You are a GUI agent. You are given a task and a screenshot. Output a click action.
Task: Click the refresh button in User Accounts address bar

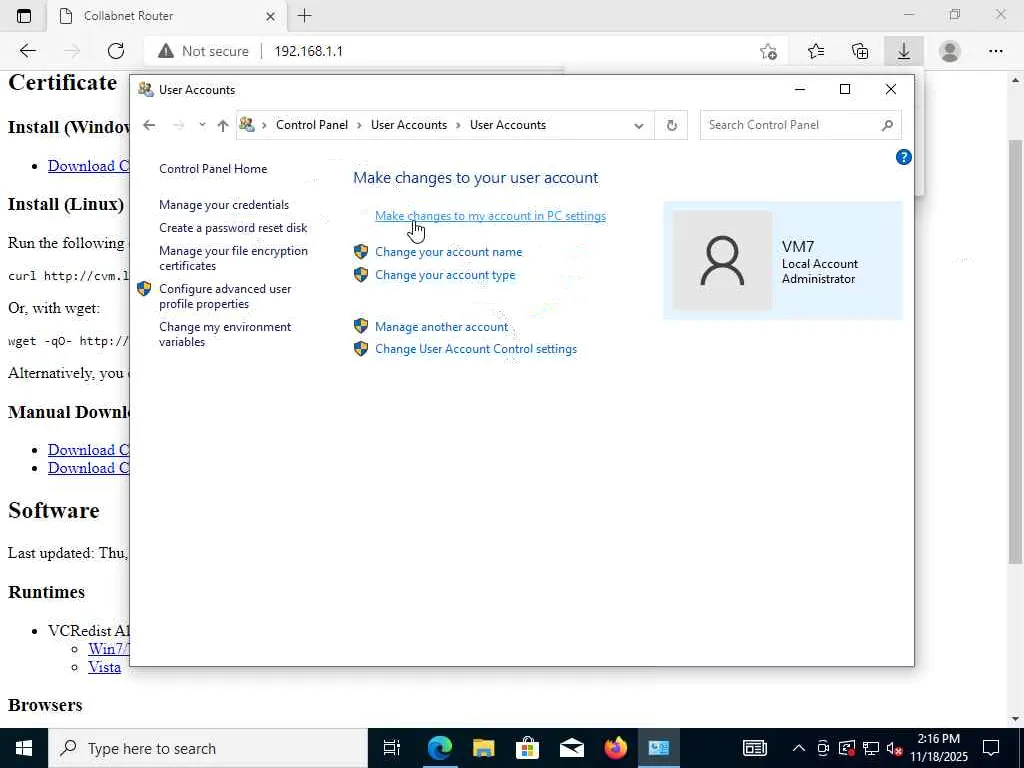[x=671, y=125]
